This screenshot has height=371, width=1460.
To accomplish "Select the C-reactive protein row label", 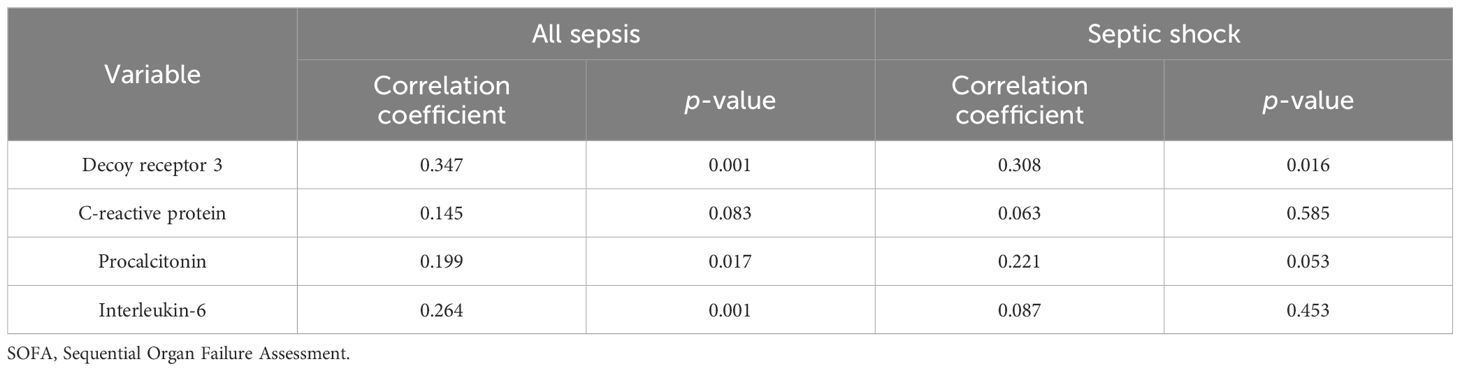I will [152, 214].
